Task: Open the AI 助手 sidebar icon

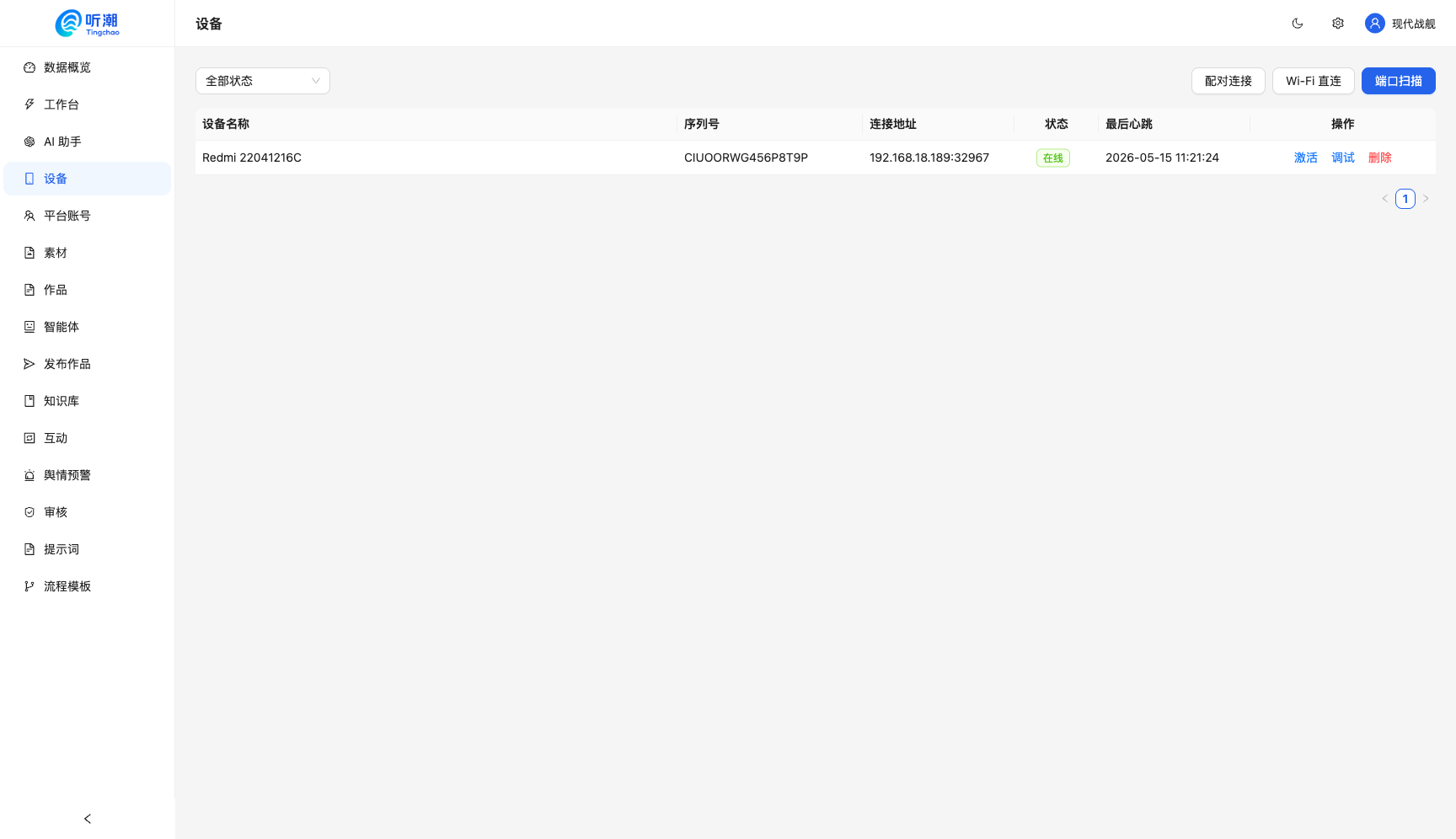Action: click(29, 142)
